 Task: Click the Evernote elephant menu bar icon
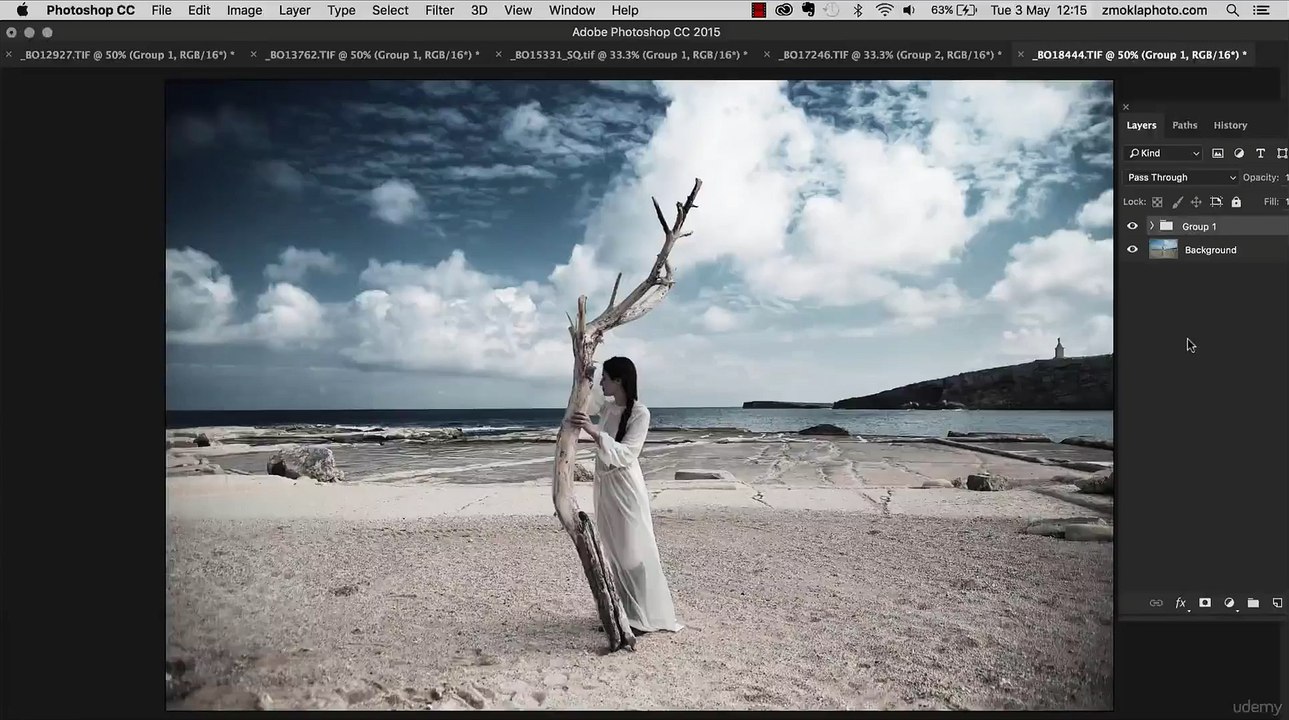pos(808,10)
